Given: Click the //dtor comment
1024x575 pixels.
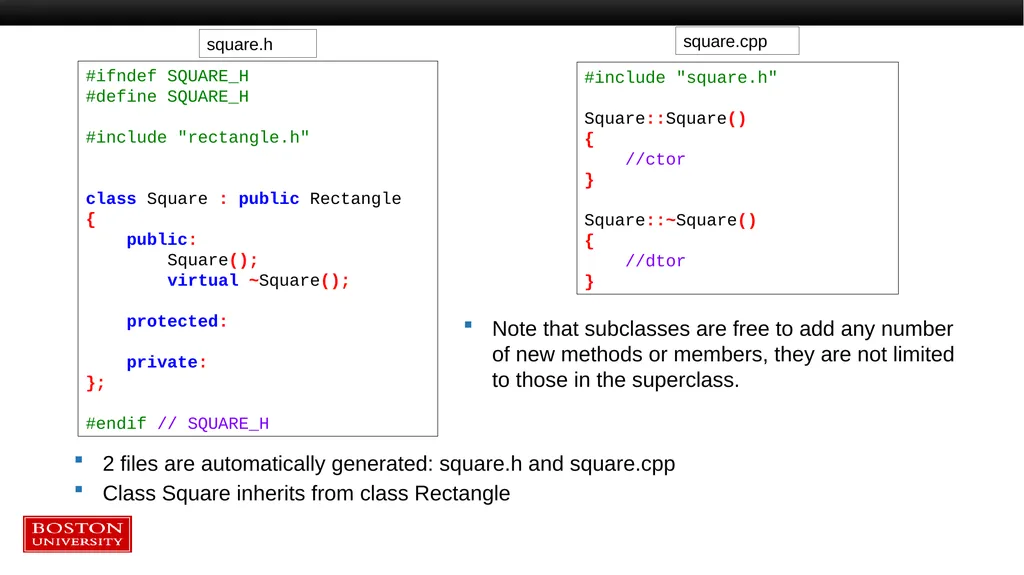Looking at the screenshot, I should tap(655, 261).
